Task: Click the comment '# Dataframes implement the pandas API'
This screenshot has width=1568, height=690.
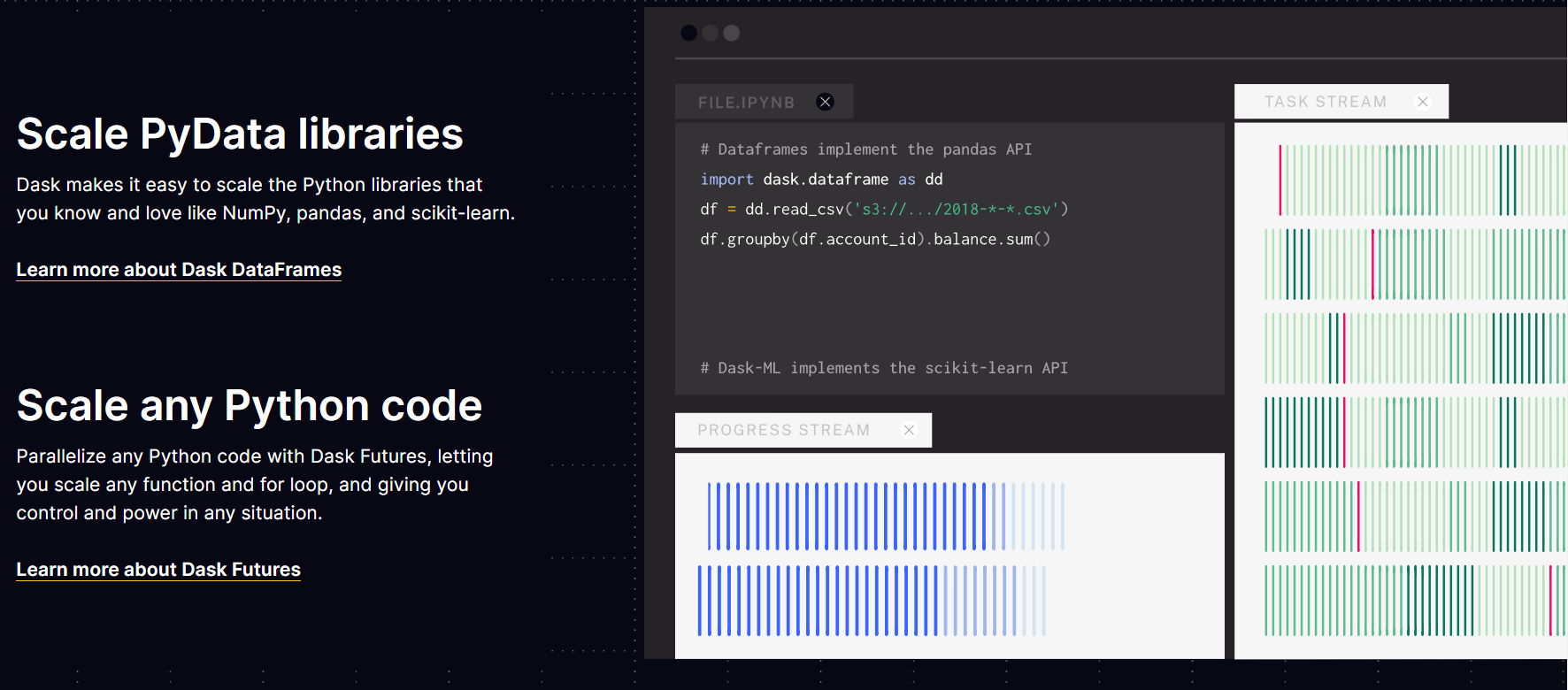Action: [865, 149]
